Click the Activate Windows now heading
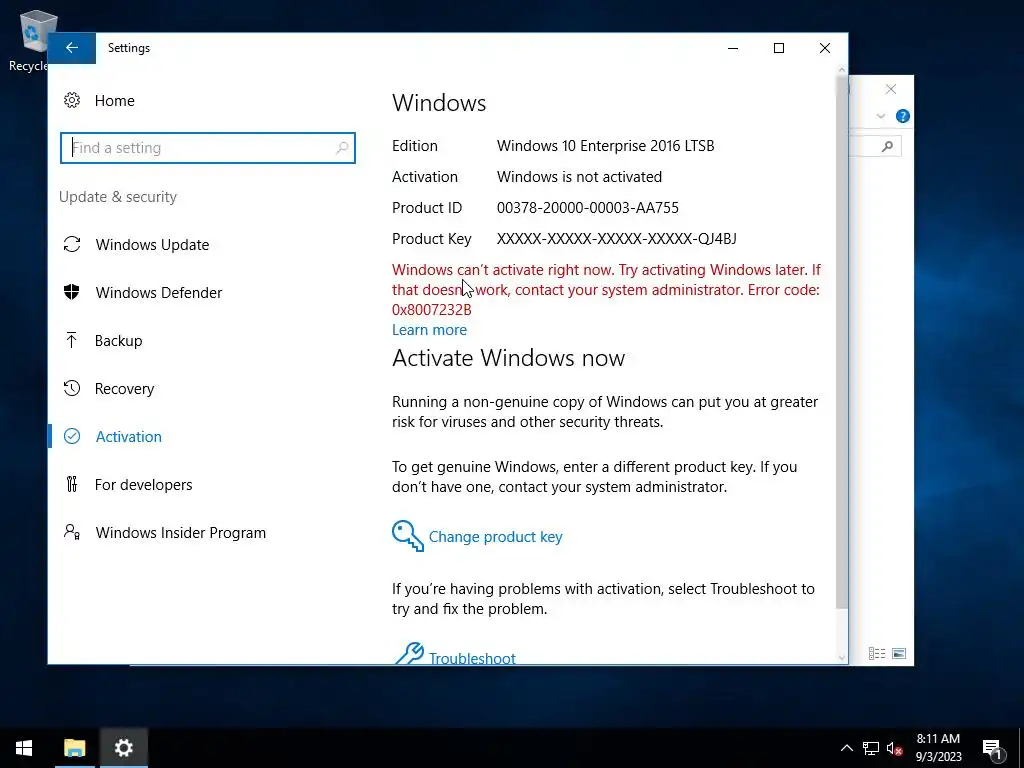The image size is (1024, 768). tap(508, 358)
